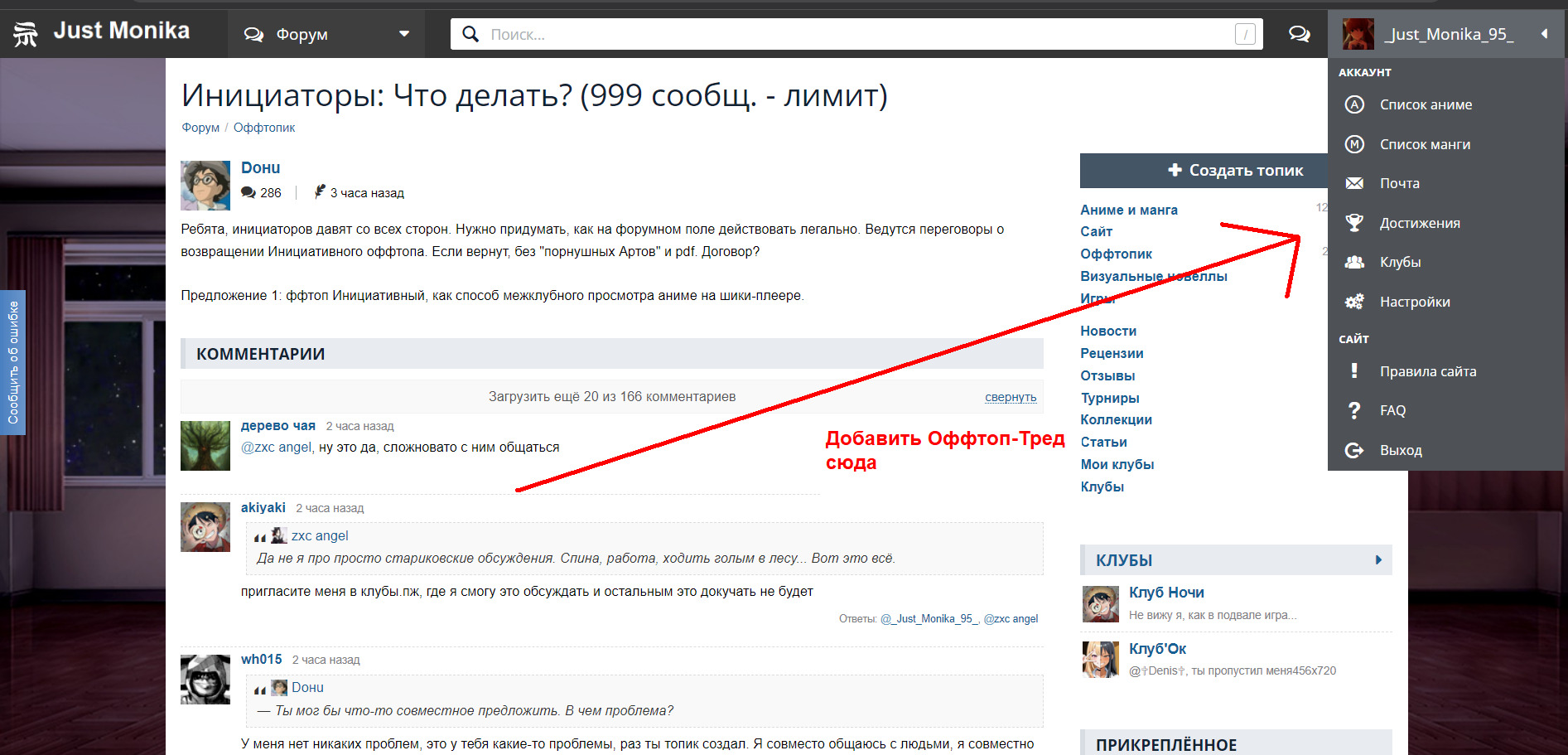Open Список аниме from account menu

(1426, 104)
